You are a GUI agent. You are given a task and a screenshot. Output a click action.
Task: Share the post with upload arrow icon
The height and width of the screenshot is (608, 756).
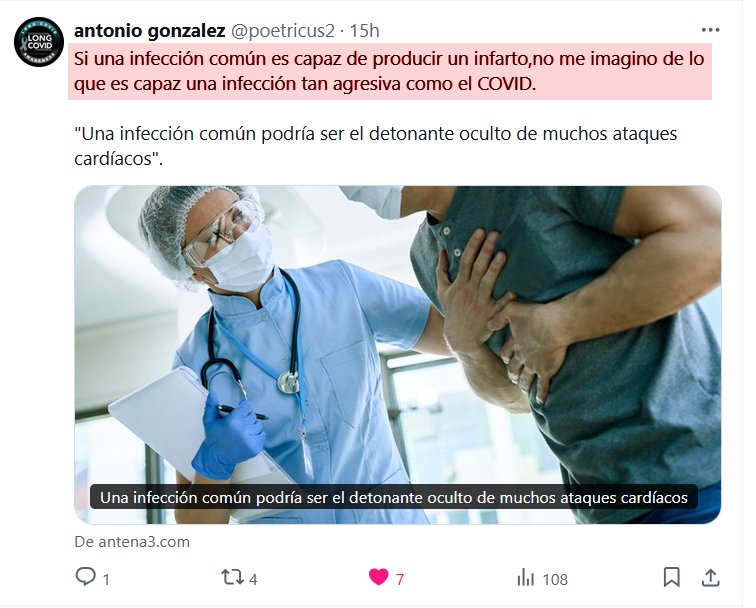pyautogui.click(x=710, y=577)
